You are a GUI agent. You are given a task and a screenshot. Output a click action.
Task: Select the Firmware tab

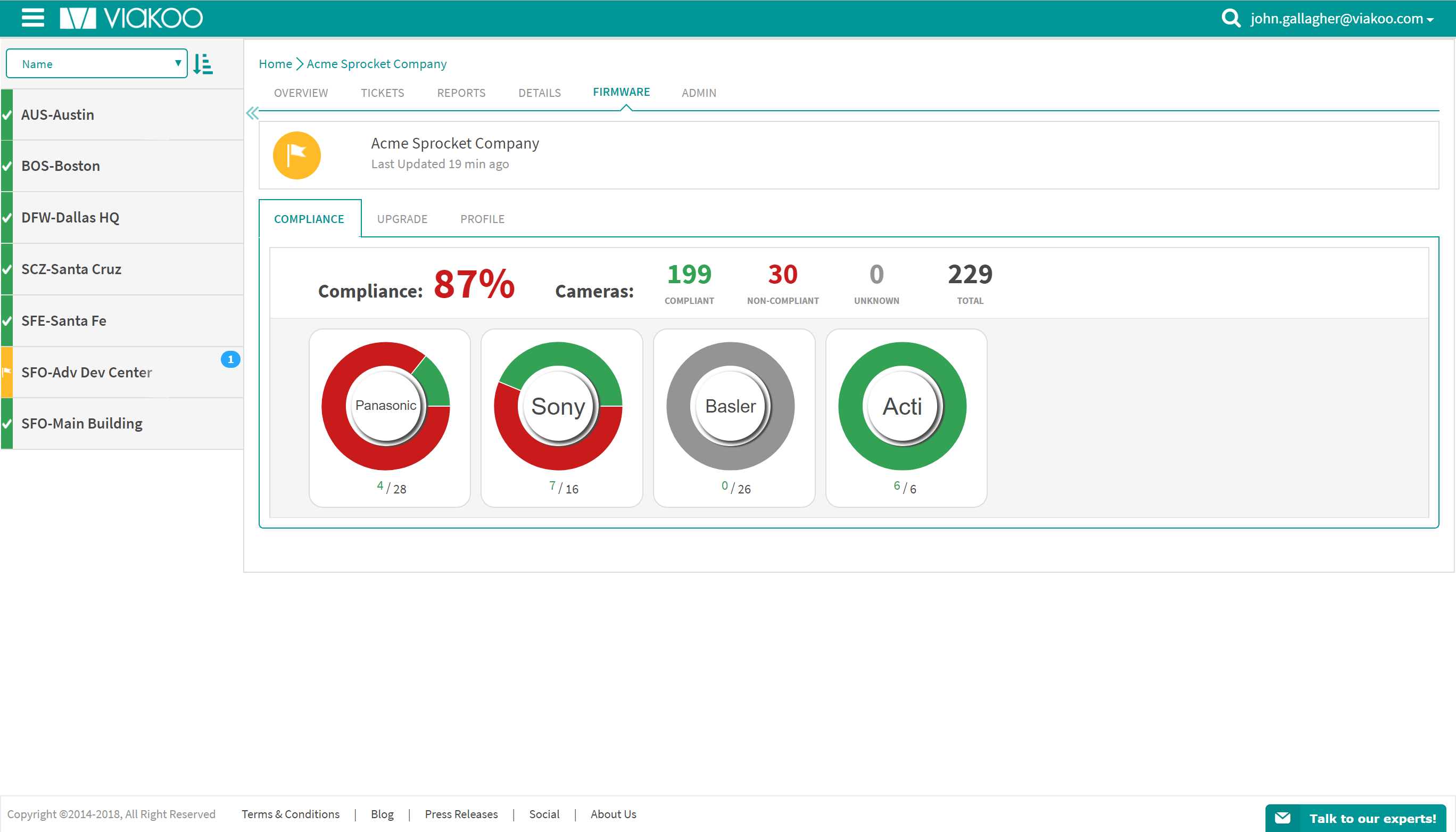pos(621,92)
